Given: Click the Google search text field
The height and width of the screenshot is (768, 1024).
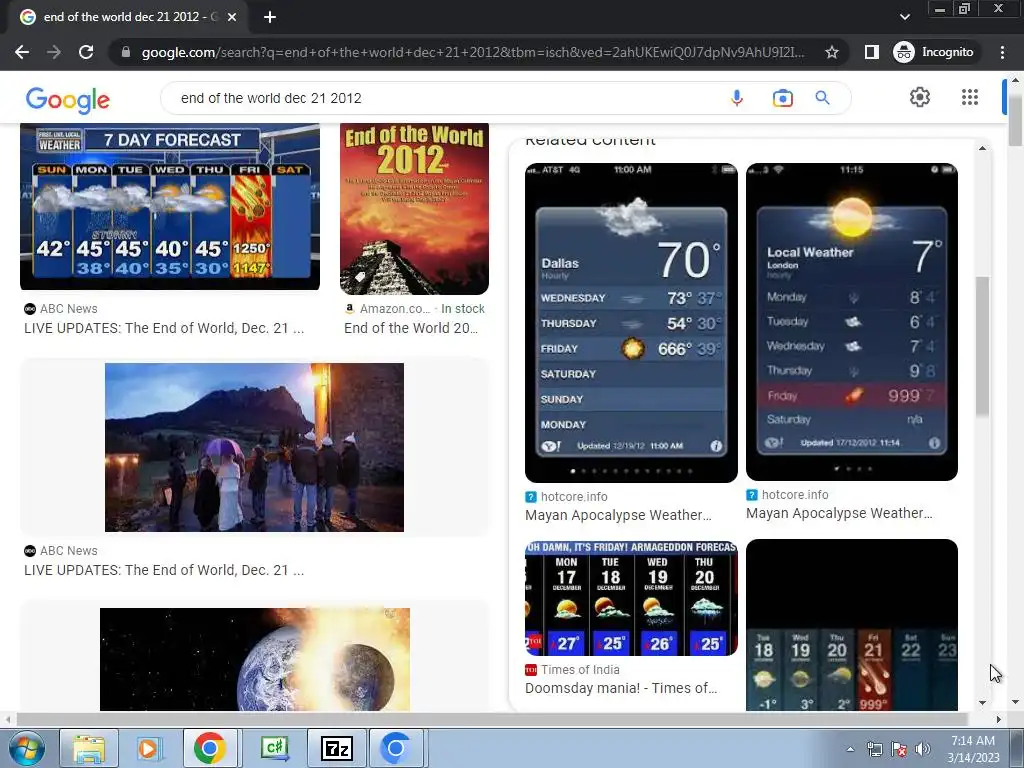Looking at the screenshot, I should click(x=444, y=98).
